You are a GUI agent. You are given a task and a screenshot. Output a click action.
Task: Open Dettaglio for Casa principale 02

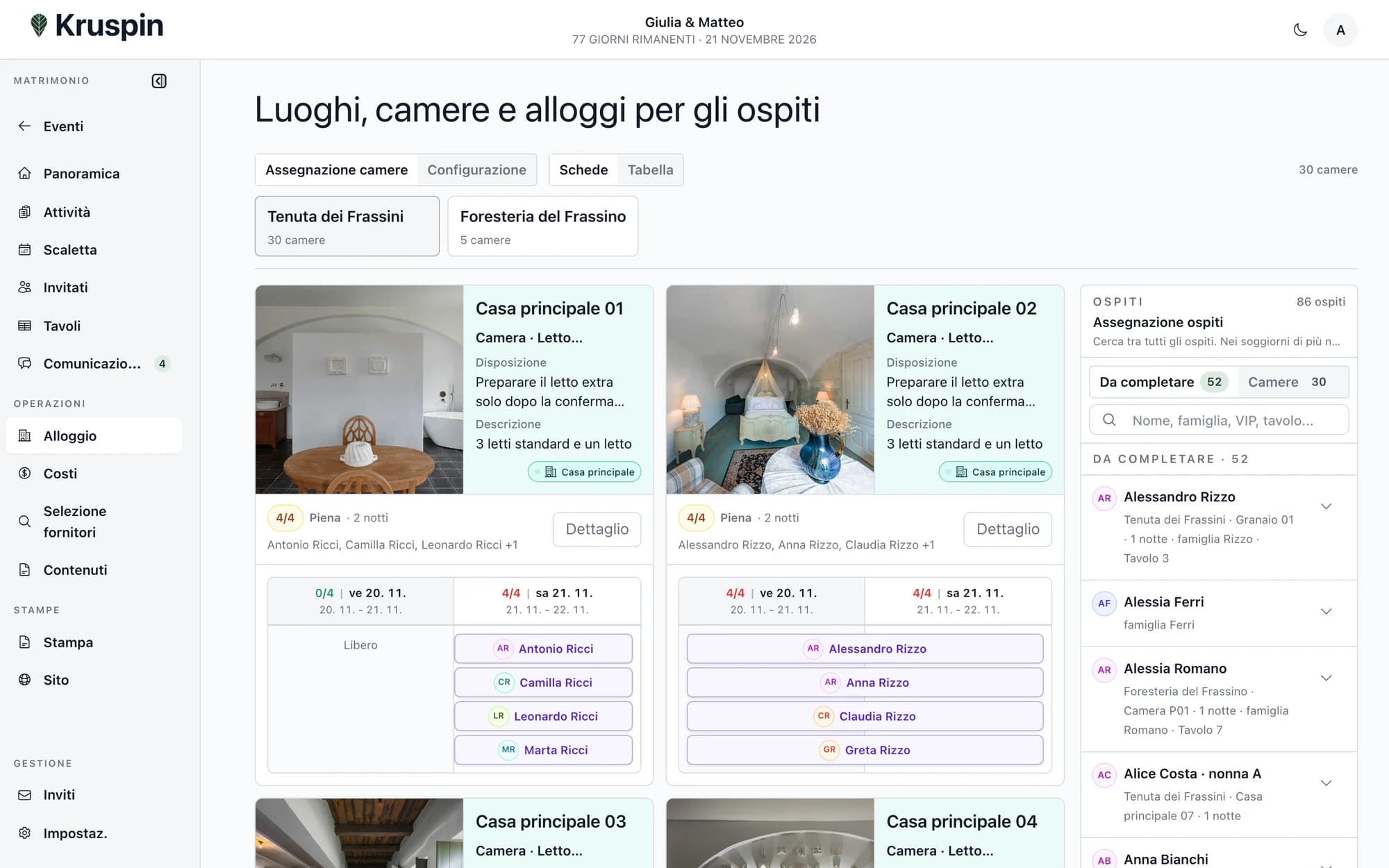(x=1008, y=529)
